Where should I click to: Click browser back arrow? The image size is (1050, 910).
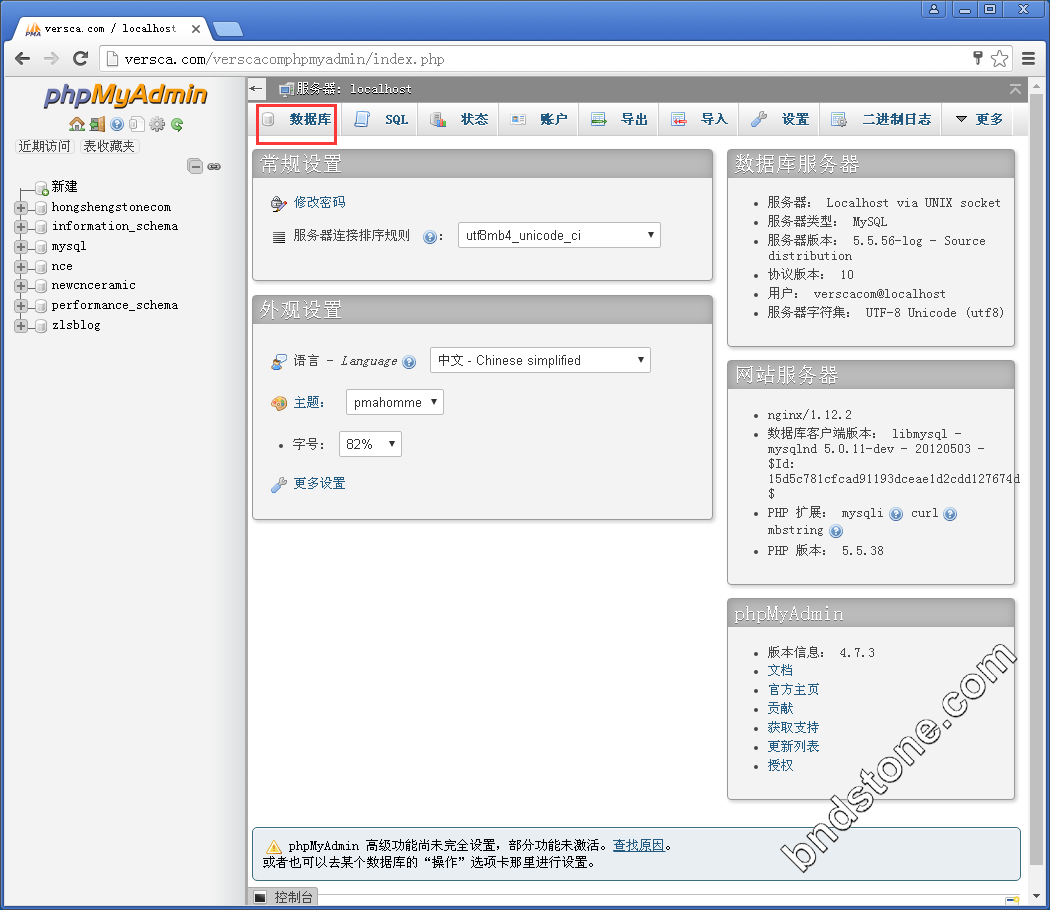[x=22, y=59]
